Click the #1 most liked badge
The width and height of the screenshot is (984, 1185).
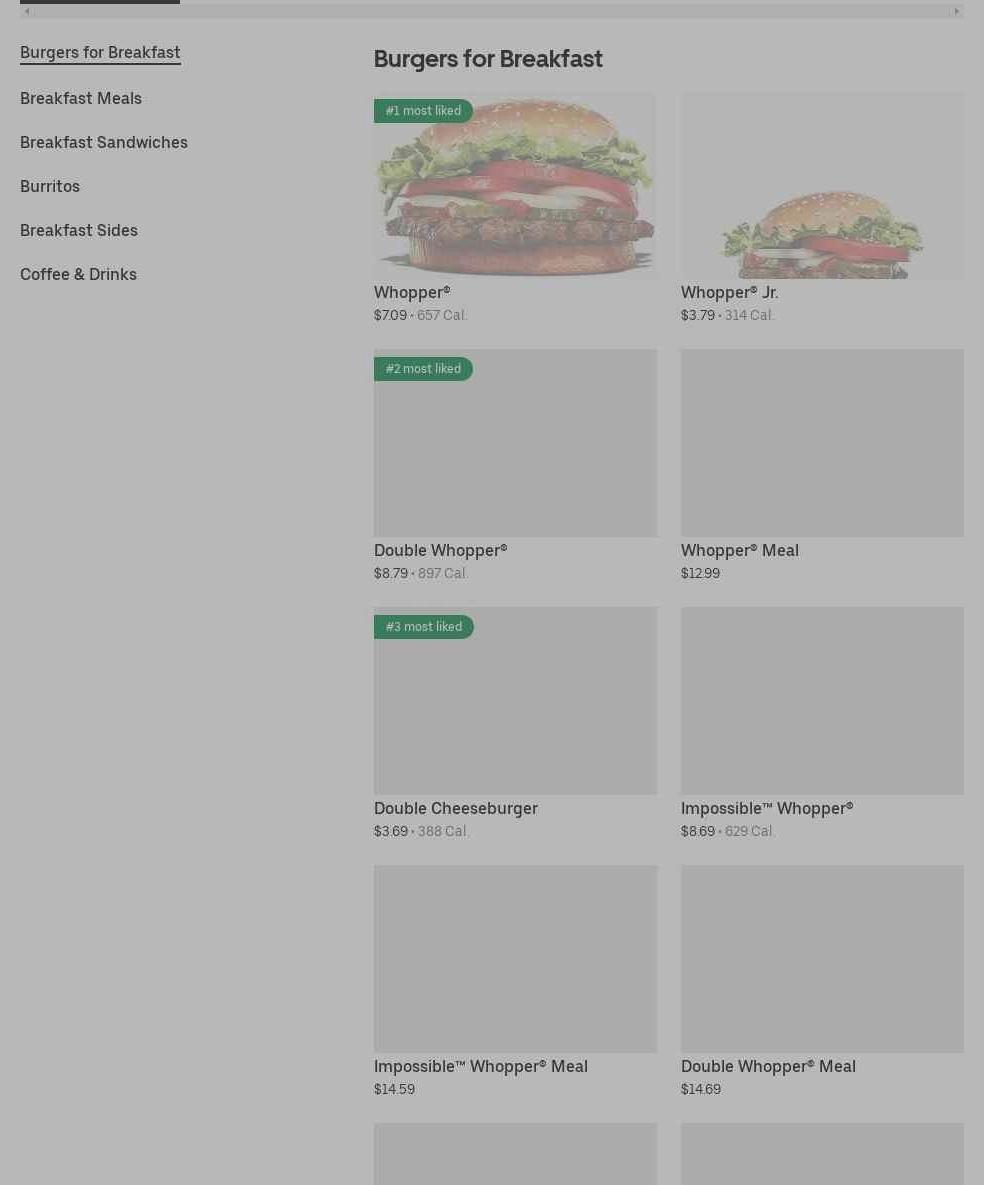coord(423,111)
